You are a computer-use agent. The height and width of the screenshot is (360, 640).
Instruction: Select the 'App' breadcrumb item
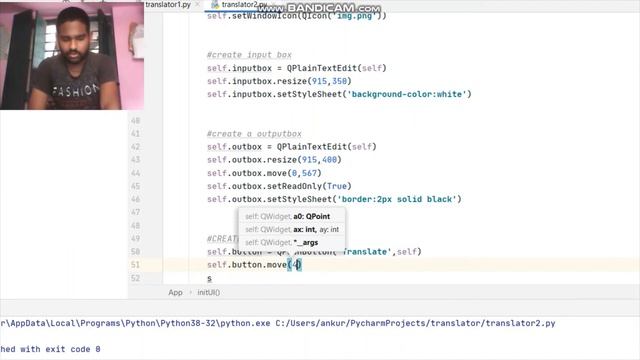click(x=175, y=292)
